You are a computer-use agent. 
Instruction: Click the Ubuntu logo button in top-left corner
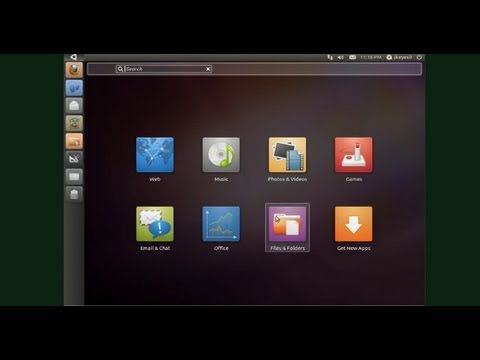pyautogui.click(x=74, y=57)
